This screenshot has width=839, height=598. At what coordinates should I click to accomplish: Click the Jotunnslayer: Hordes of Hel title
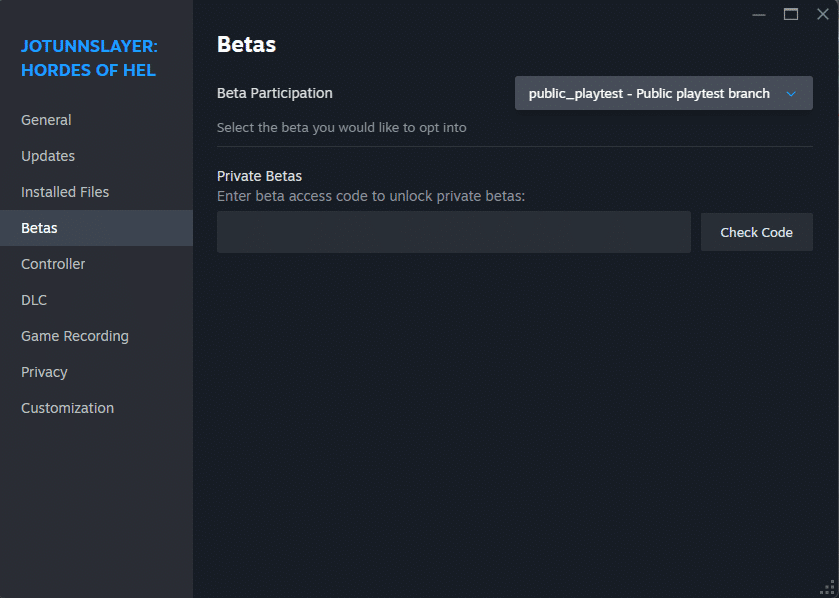[x=89, y=58]
